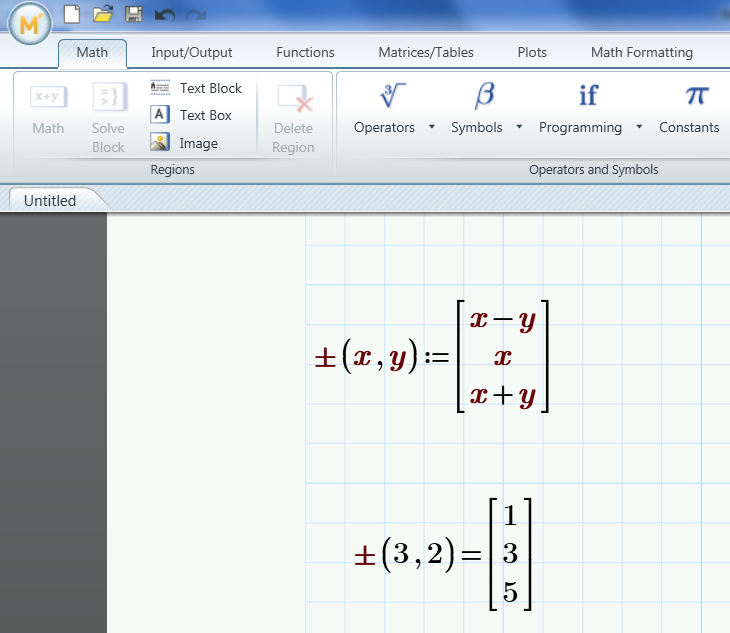The height and width of the screenshot is (633, 730).
Task: Select the Untitled worksheet tab
Action: tap(50, 200)
